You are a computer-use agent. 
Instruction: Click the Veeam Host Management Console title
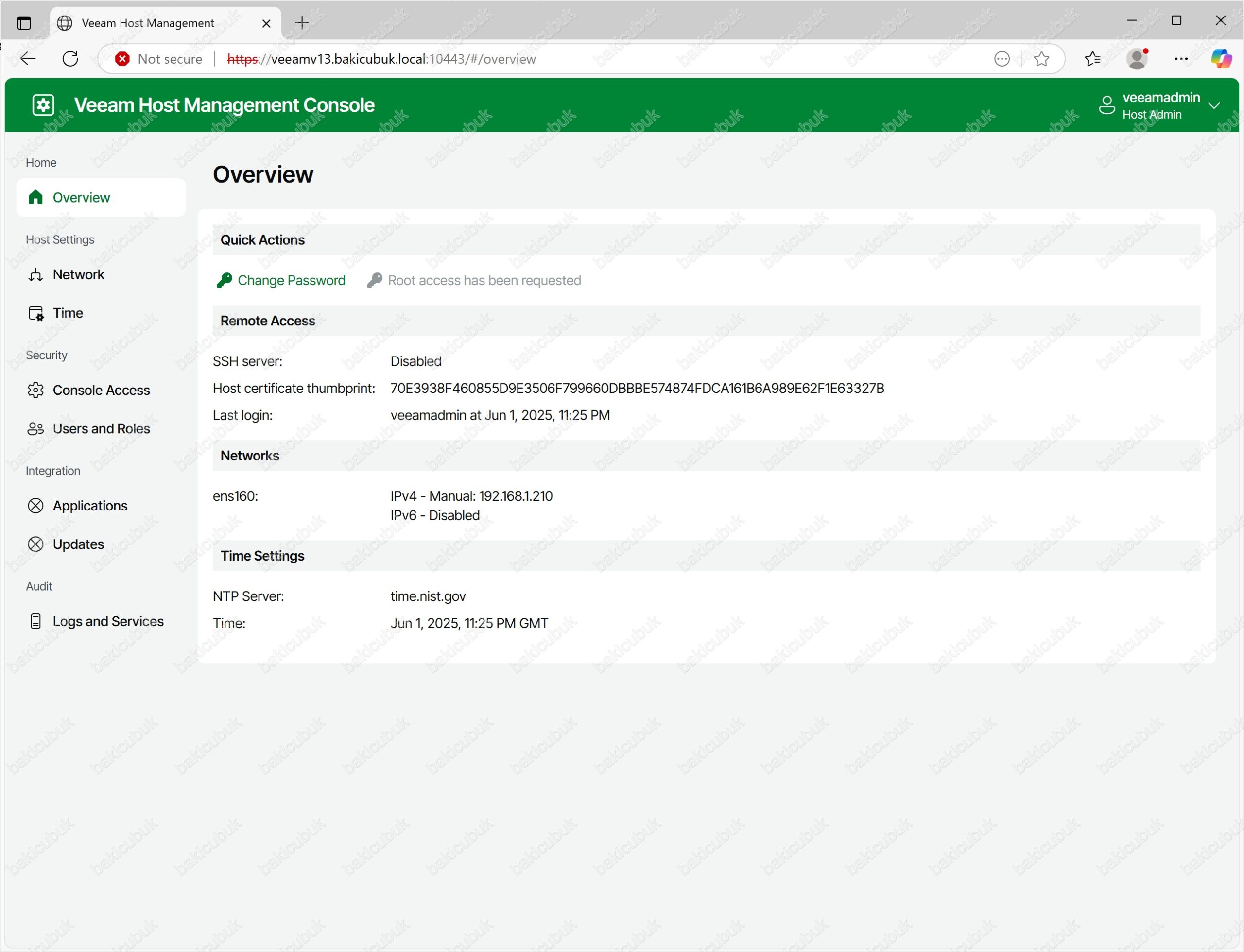click(x=224, y=105)
